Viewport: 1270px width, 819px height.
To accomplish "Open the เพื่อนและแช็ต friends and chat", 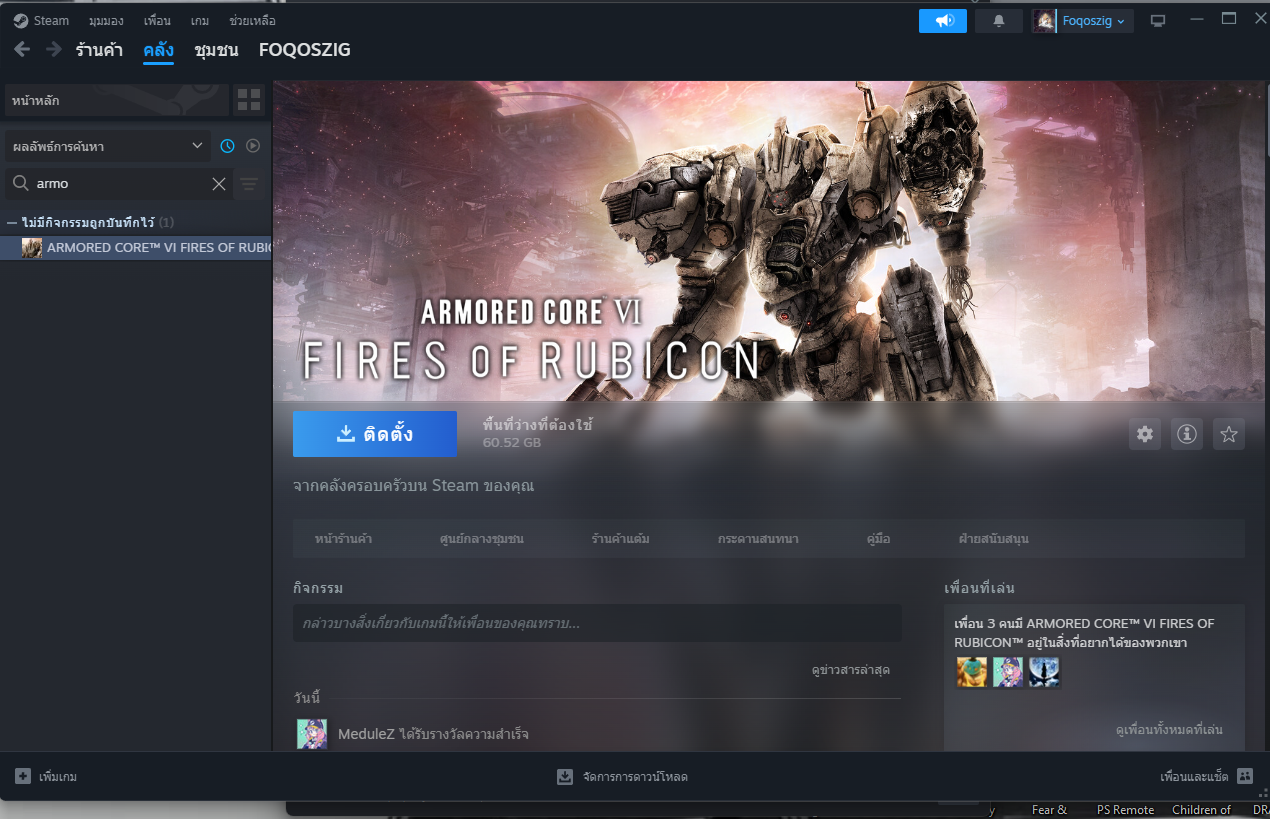I will (1206, 776).
